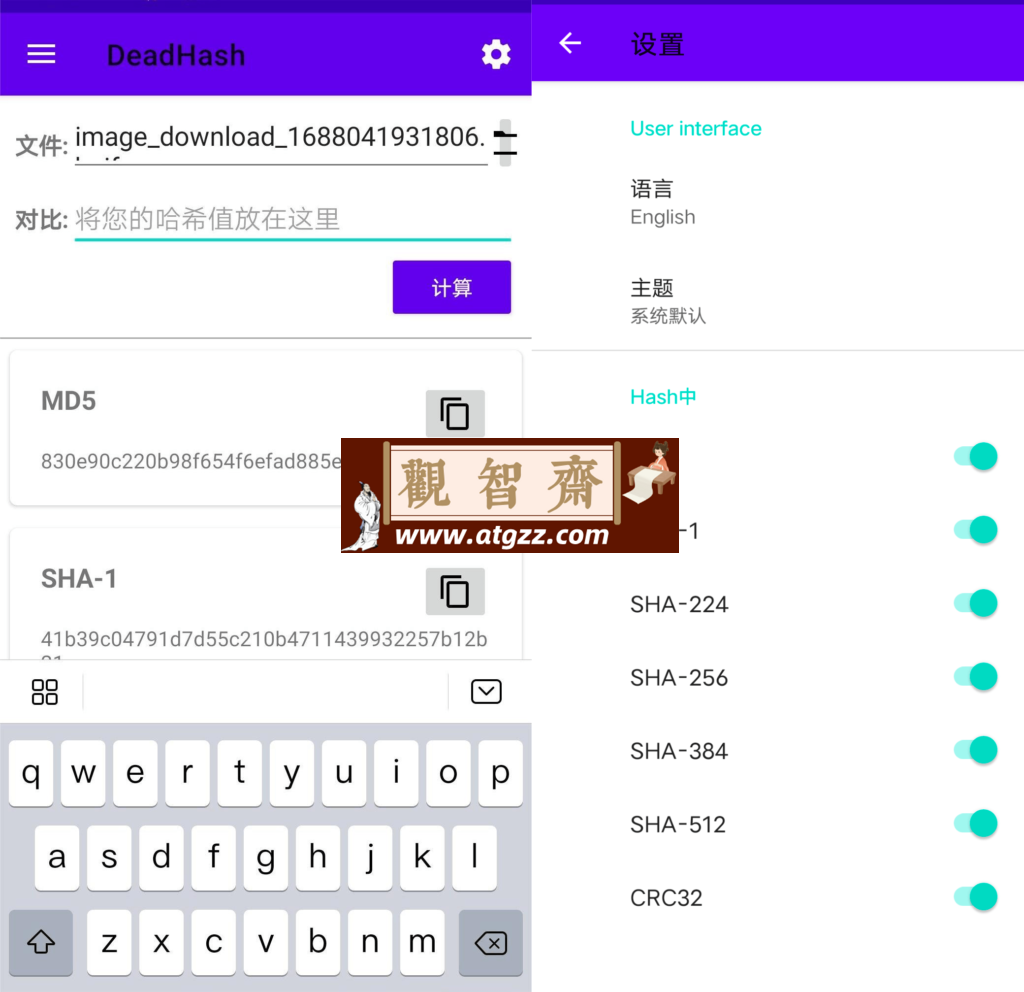Focus the 对比 hash compare field
Screen dimensions: 1024x992
pos(293,220)
